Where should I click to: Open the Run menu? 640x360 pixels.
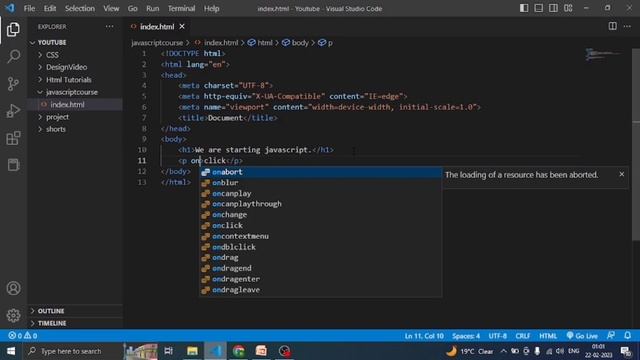153,8
